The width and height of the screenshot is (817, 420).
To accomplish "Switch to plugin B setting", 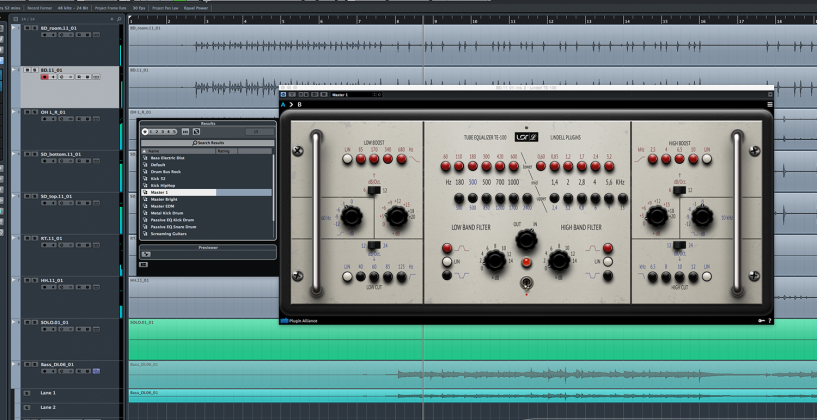I will click(x=299, y=104).
